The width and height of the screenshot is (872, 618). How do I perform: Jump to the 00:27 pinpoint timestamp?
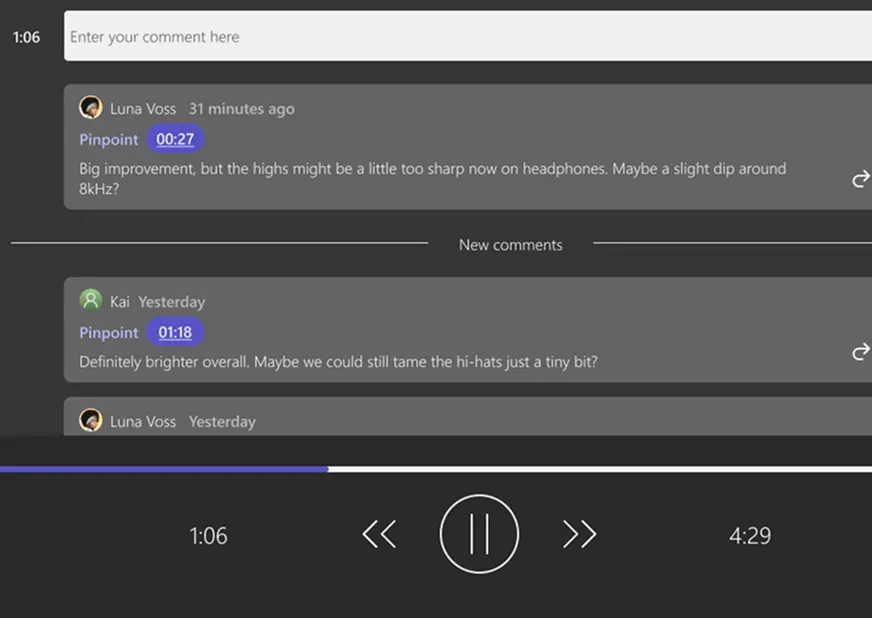tap(175, 139)
